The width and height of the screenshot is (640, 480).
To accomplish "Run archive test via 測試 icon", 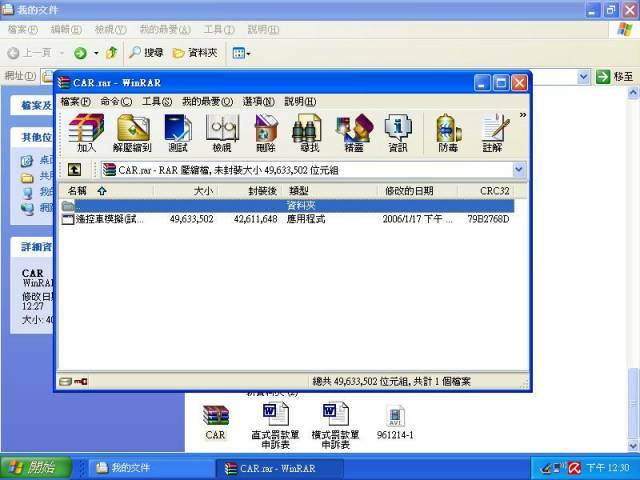I will (x=177, y=133).
